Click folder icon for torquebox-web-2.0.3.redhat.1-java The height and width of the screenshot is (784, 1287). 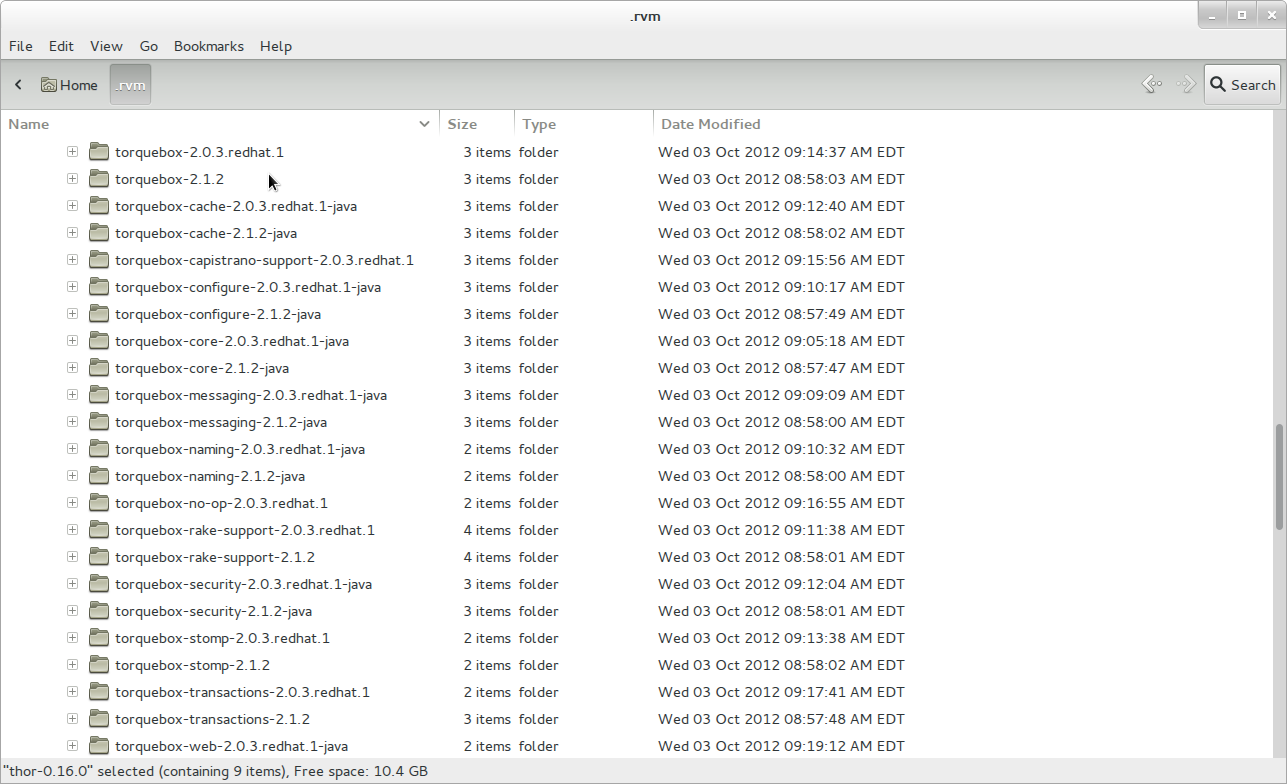click(x=98, y=746)
